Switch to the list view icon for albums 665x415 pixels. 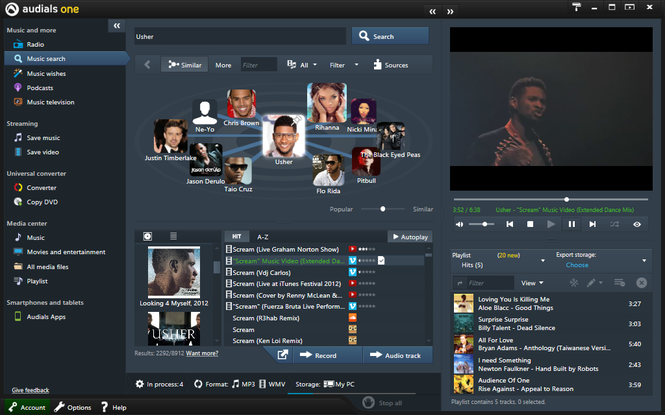click(173, 236)
